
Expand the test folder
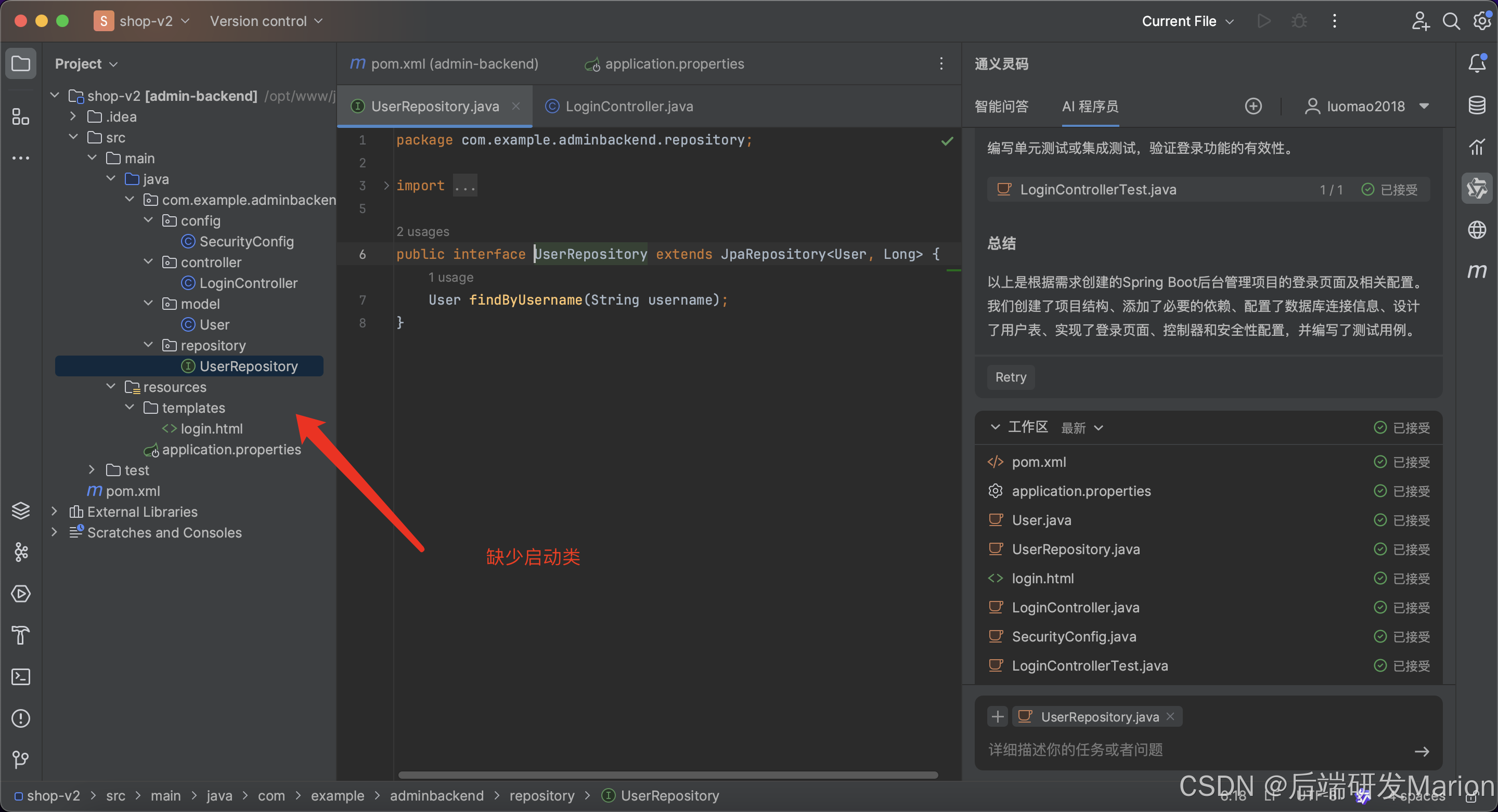coord(92,469)
